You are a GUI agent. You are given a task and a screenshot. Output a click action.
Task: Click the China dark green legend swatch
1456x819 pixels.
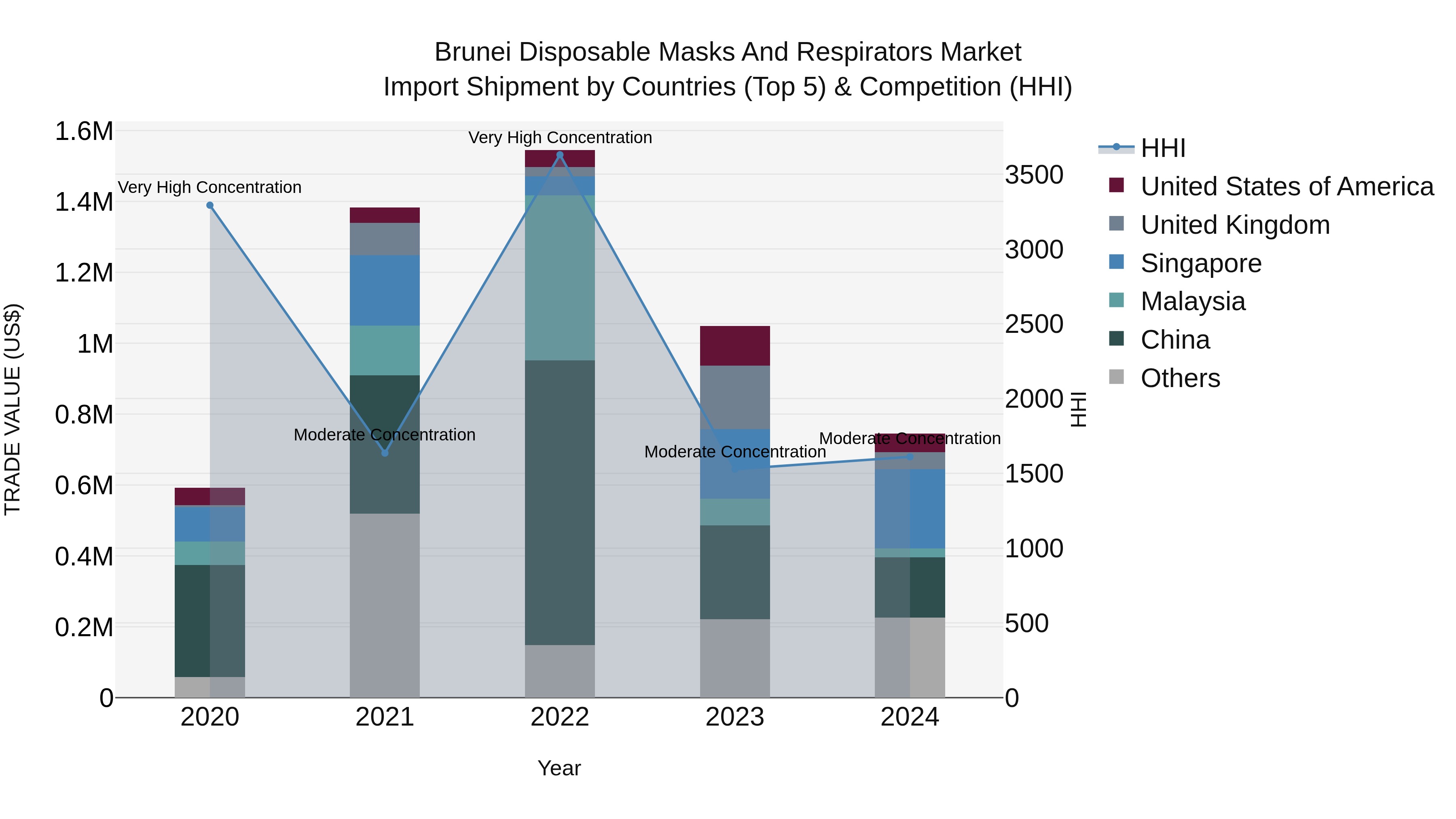[1116, 339]
